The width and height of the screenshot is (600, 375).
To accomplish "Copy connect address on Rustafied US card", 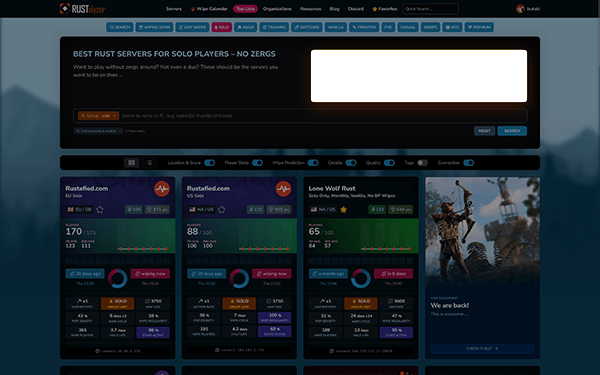I will pos(239,350).
